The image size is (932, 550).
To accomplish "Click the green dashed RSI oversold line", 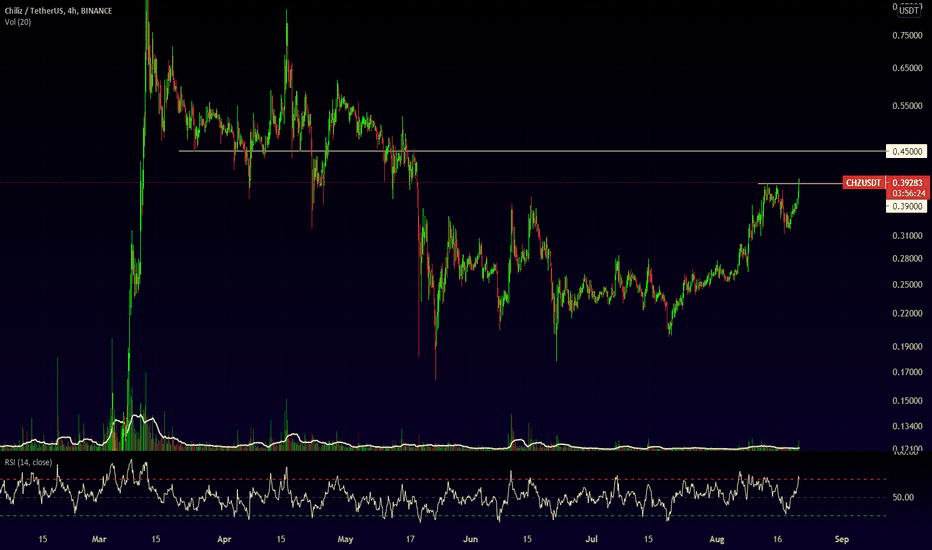I will click(x=443, y=516).
